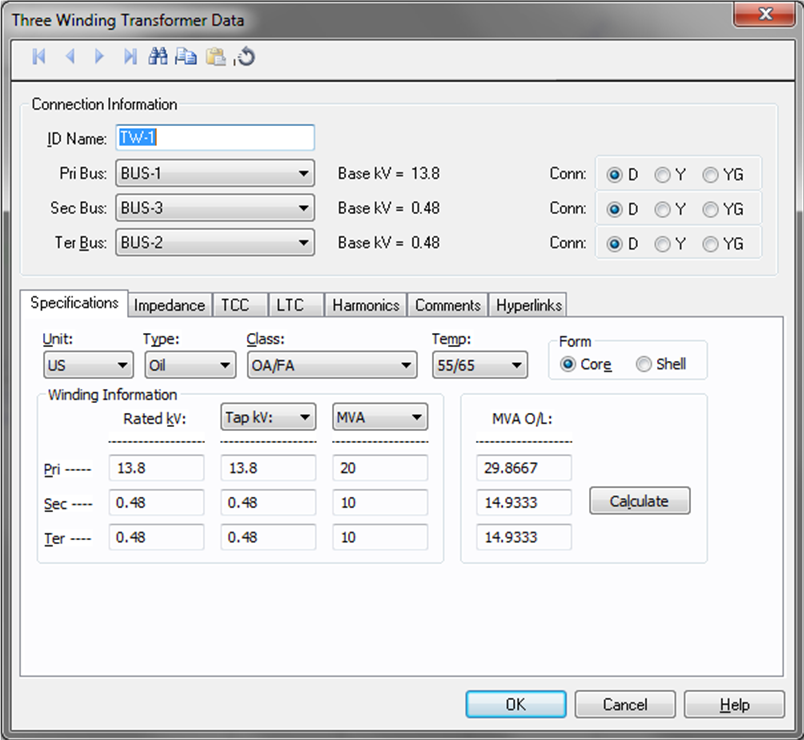Go to the first record arrow icon
Image resolution: width=804 pixels, height=740 pixels.
tap(39, 57)
